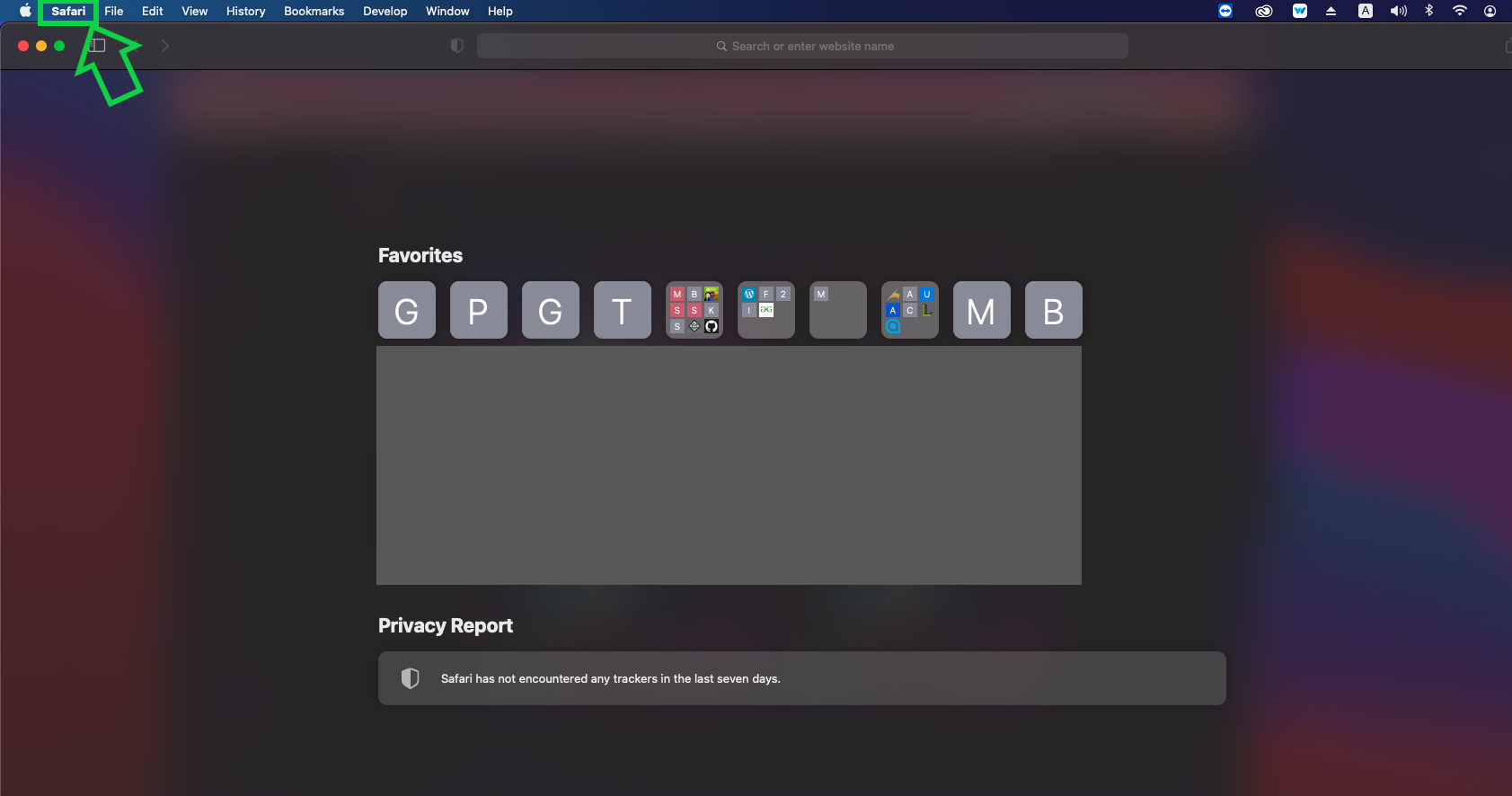Open the Bookmarks menu

tap(314, 11)
